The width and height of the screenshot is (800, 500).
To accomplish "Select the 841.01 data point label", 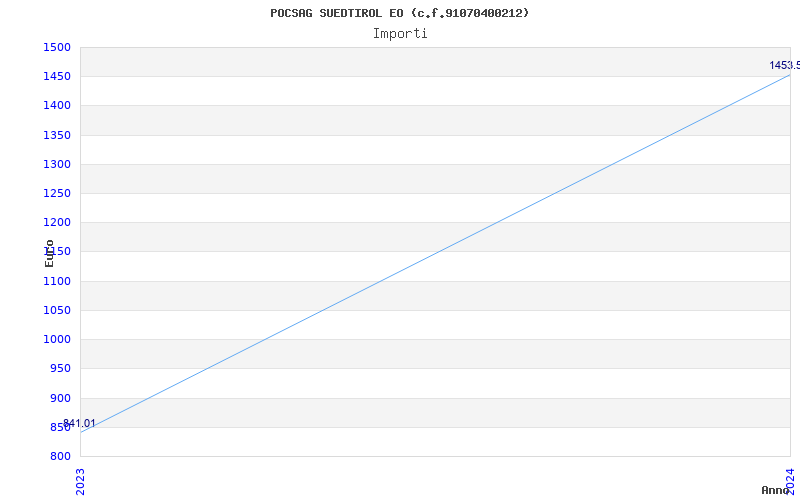I will [x=80, y=423].
